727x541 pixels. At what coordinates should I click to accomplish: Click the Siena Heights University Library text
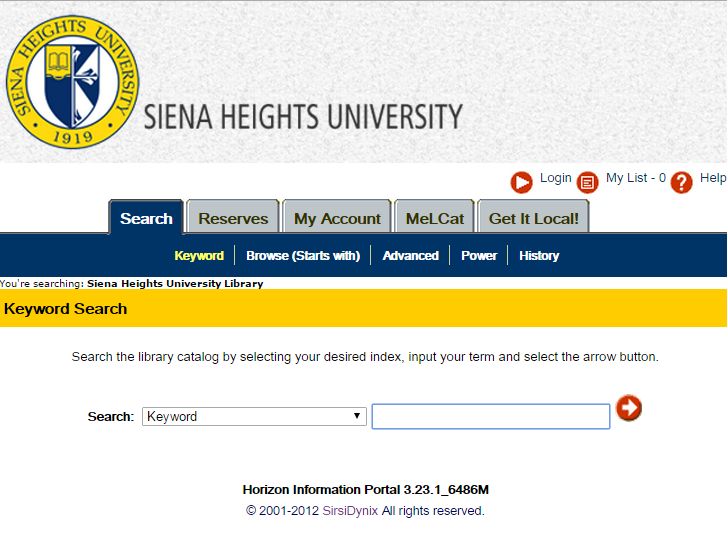175,283
